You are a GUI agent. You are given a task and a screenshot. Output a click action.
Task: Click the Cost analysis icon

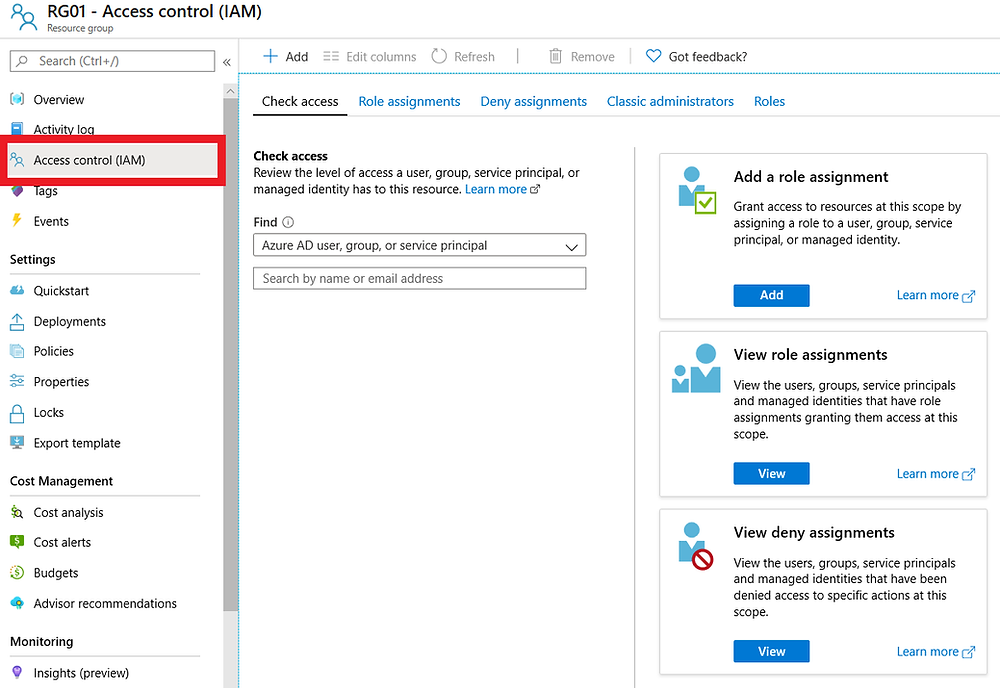coord(17,512)
